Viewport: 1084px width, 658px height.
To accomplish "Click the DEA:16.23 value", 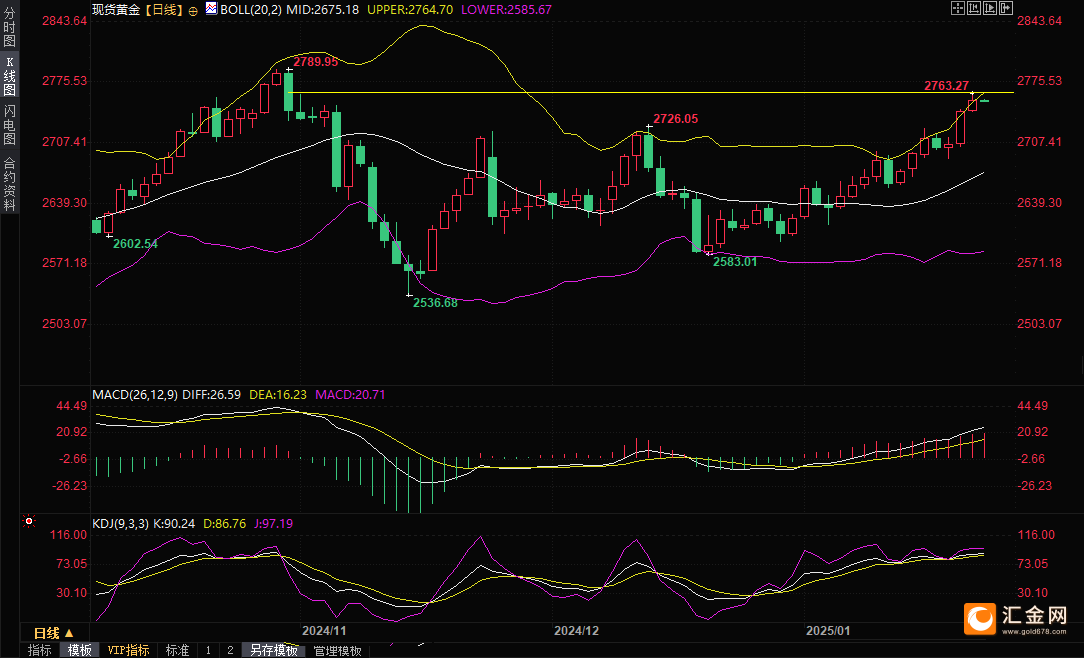I will 278,395.
